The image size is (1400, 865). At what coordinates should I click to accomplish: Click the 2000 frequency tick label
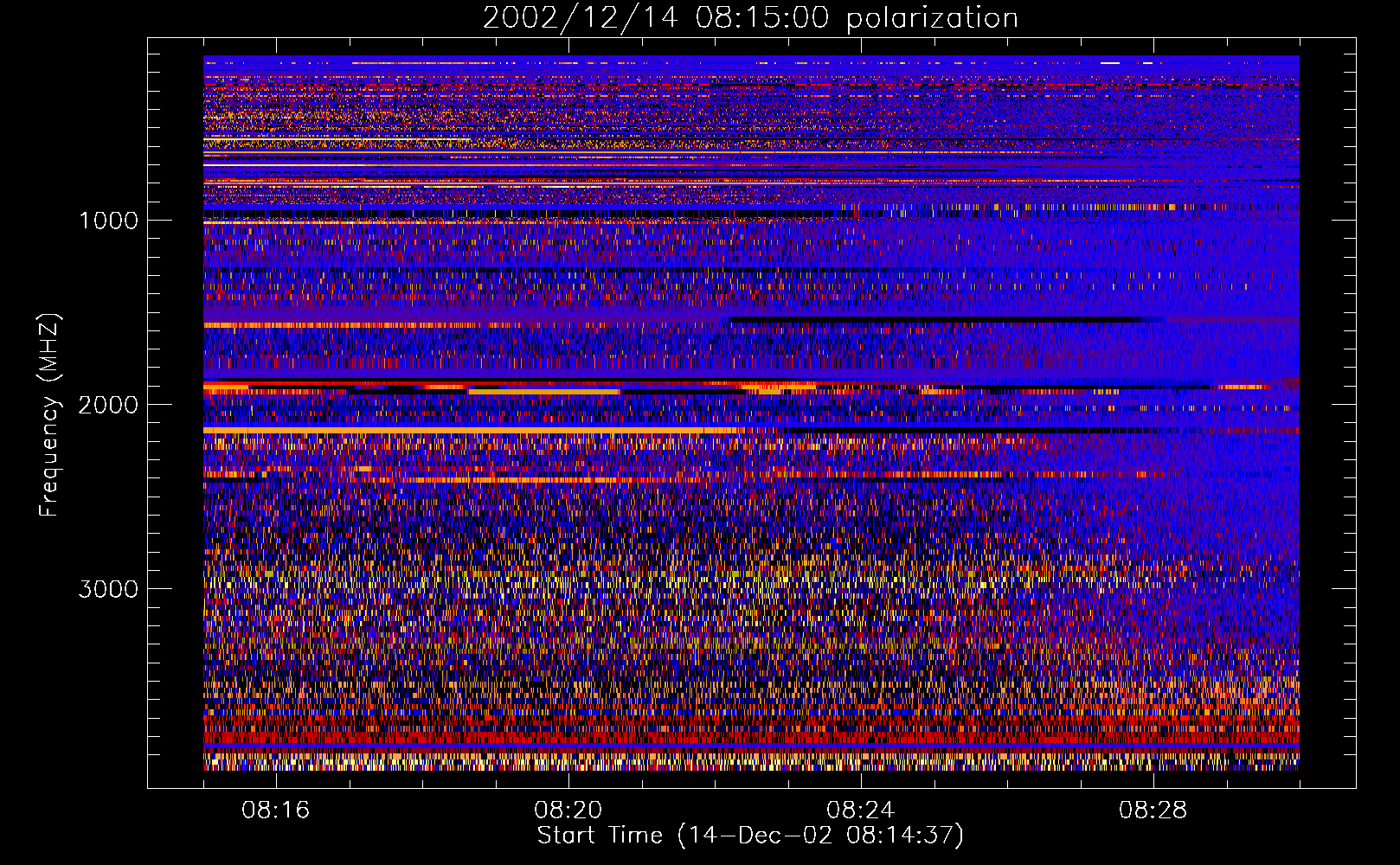point(108,405)
